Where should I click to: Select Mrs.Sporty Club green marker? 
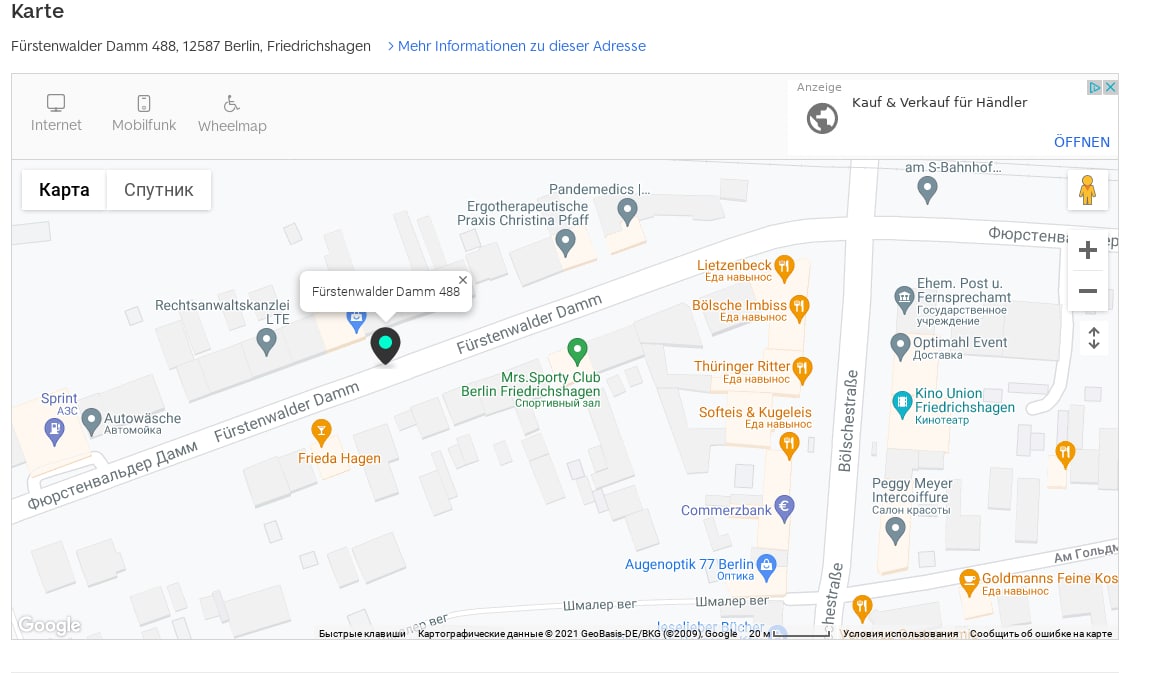(x=578, y=351)
